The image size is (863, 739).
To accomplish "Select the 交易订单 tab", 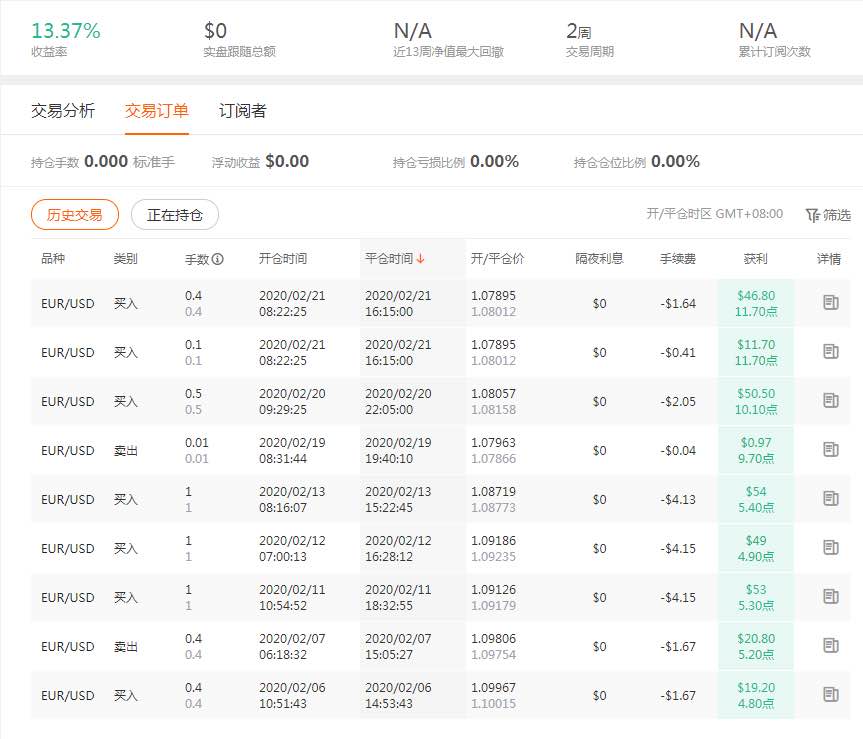I will point(156,111).
